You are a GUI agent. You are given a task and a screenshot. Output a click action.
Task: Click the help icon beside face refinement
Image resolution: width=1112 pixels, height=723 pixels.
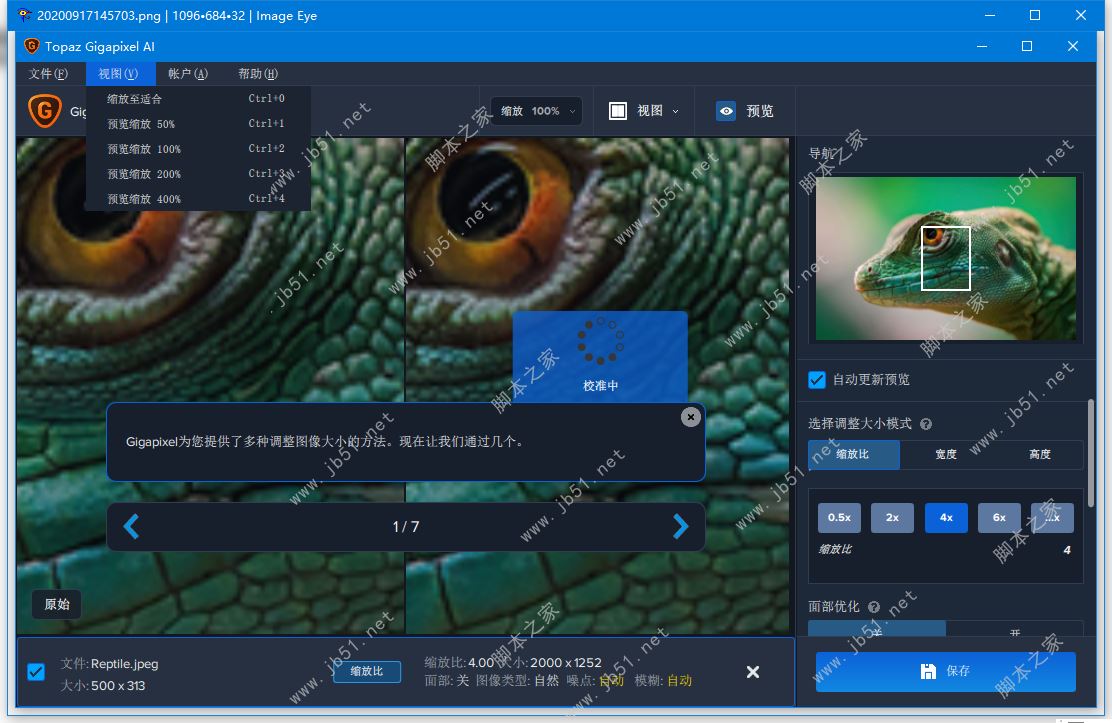(x=874, y=607)
